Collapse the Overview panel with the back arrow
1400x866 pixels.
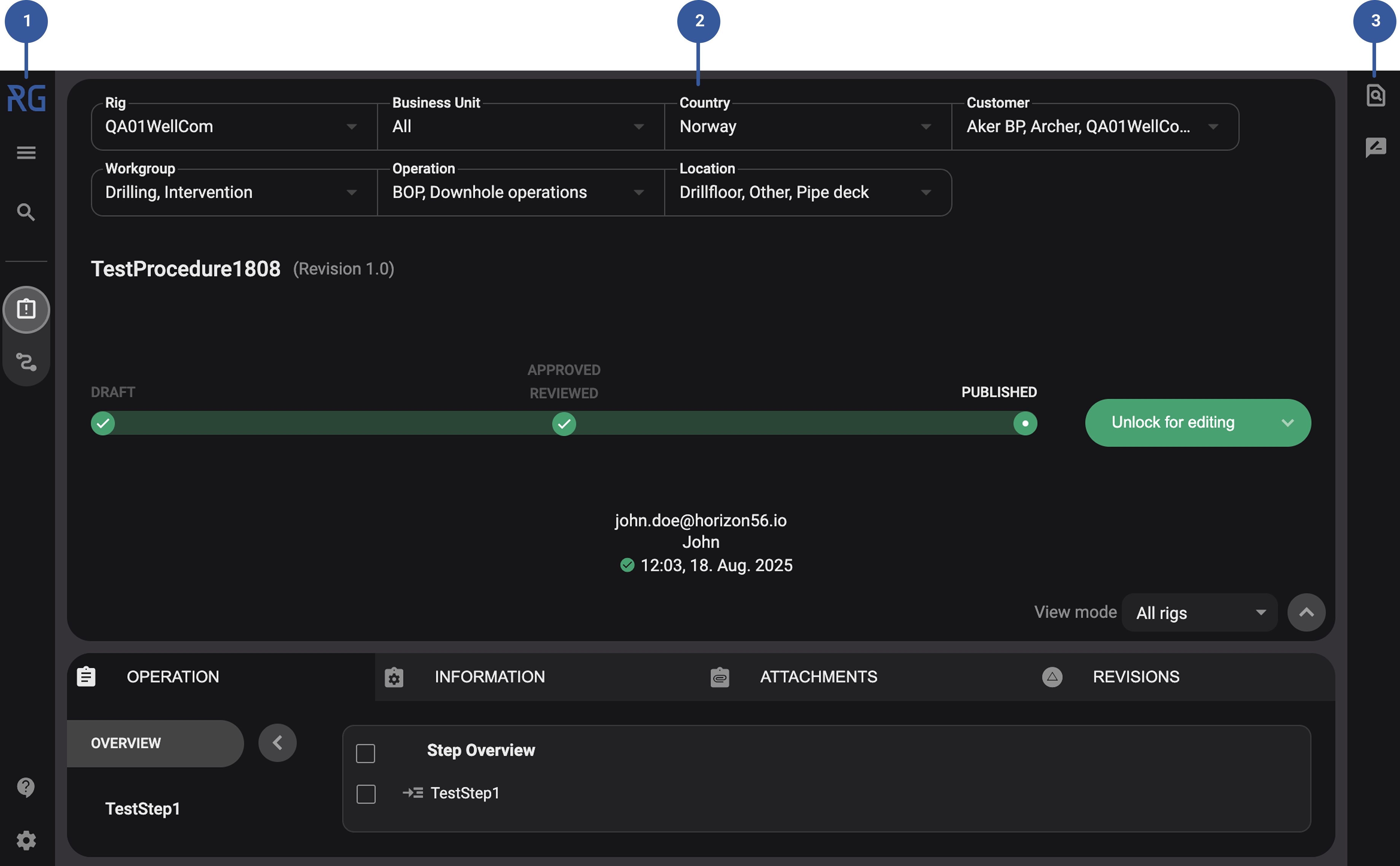pyautogui.click(x=277, y=742)
